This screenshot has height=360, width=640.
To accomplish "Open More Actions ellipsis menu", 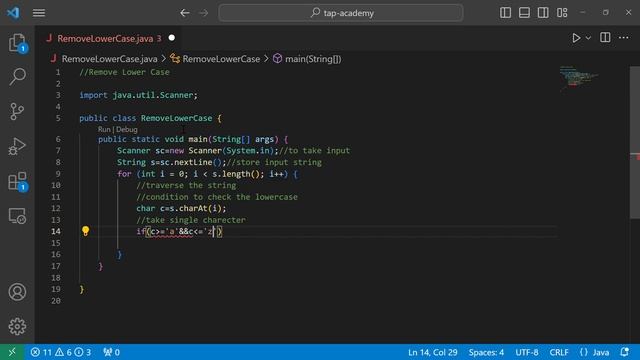I will pos(624,38).
